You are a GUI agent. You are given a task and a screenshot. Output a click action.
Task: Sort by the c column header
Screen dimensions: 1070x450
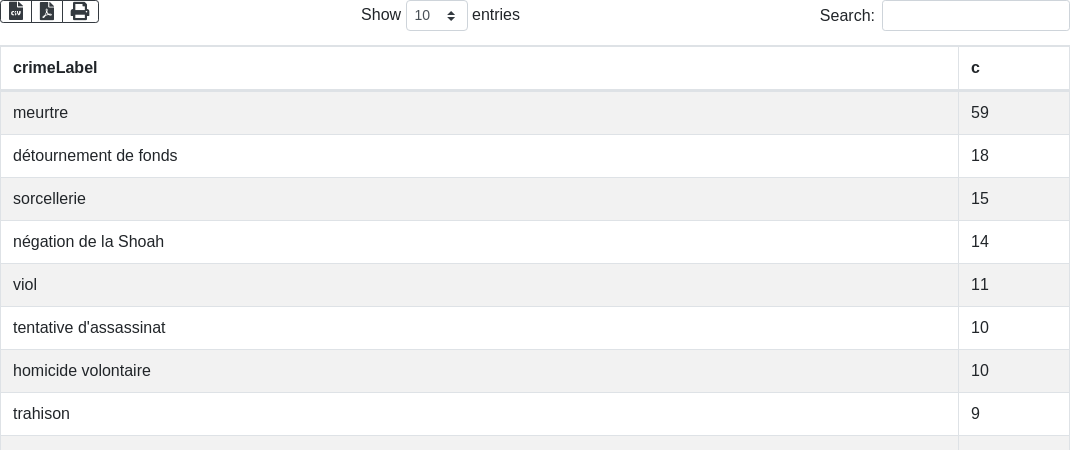[975, 68]
